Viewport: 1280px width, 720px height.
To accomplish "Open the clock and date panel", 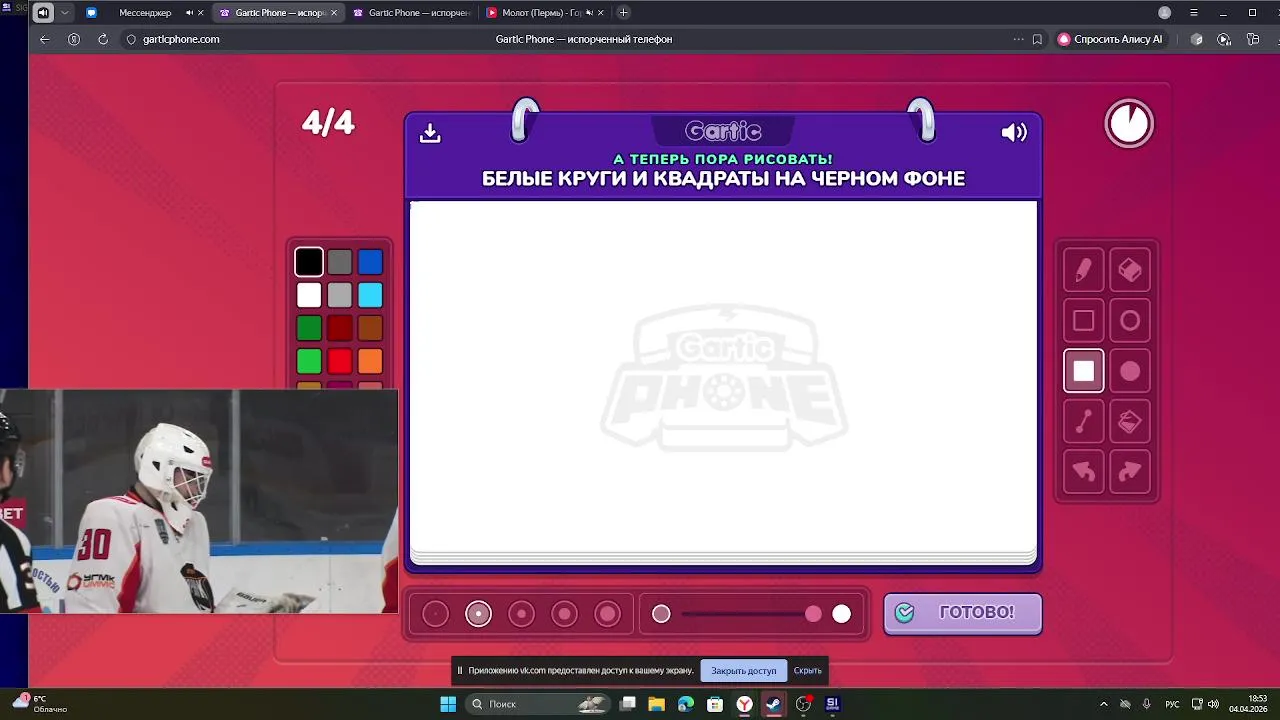I will click(x=1248, y=703).
